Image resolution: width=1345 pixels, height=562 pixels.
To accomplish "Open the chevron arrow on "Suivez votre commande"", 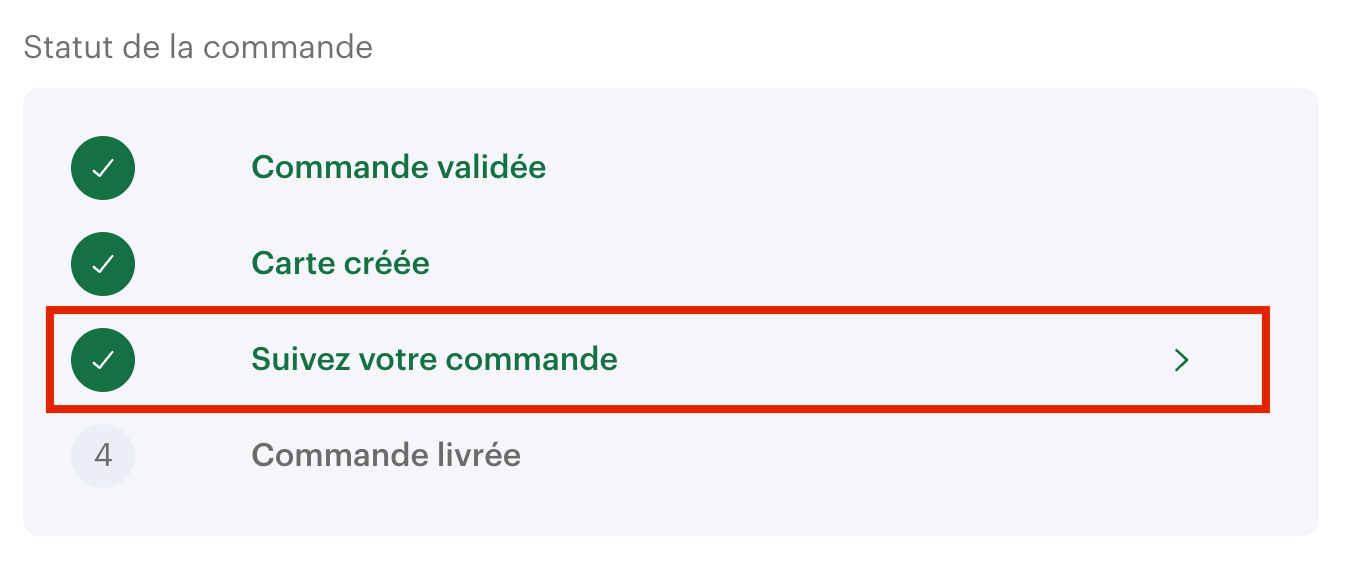I will click(x=1182, y=360).
